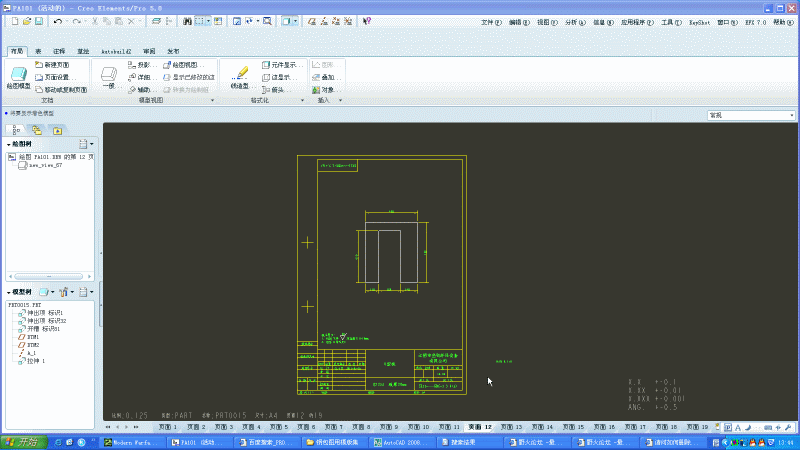Viewport: 800px width, 450px height.
Task: Click Move or Copy Sheets button
Action: pyautogui.click(x=61, y=89)
